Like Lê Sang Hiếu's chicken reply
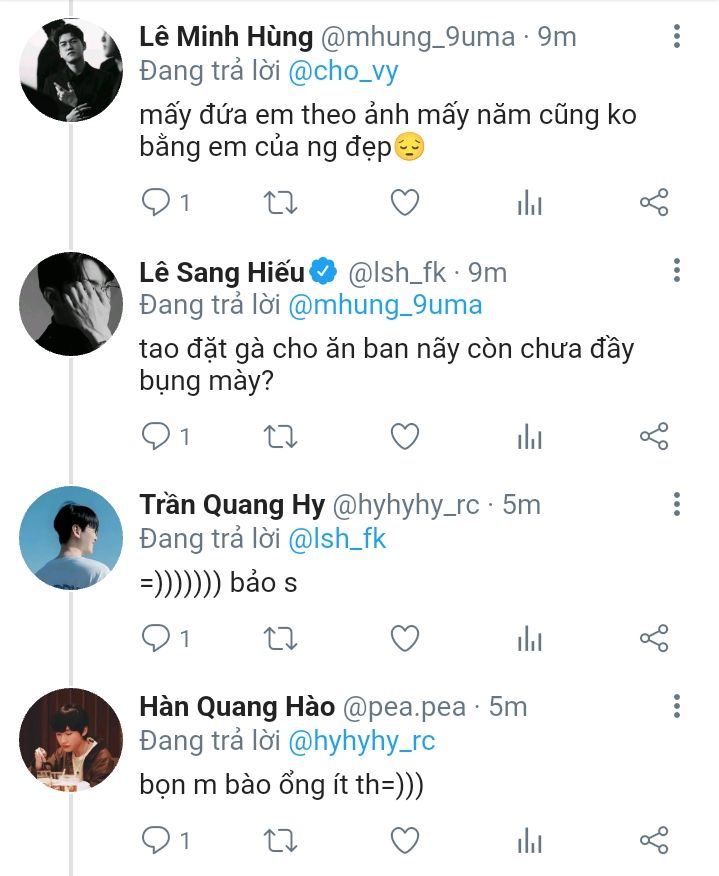 click(404, 436)
